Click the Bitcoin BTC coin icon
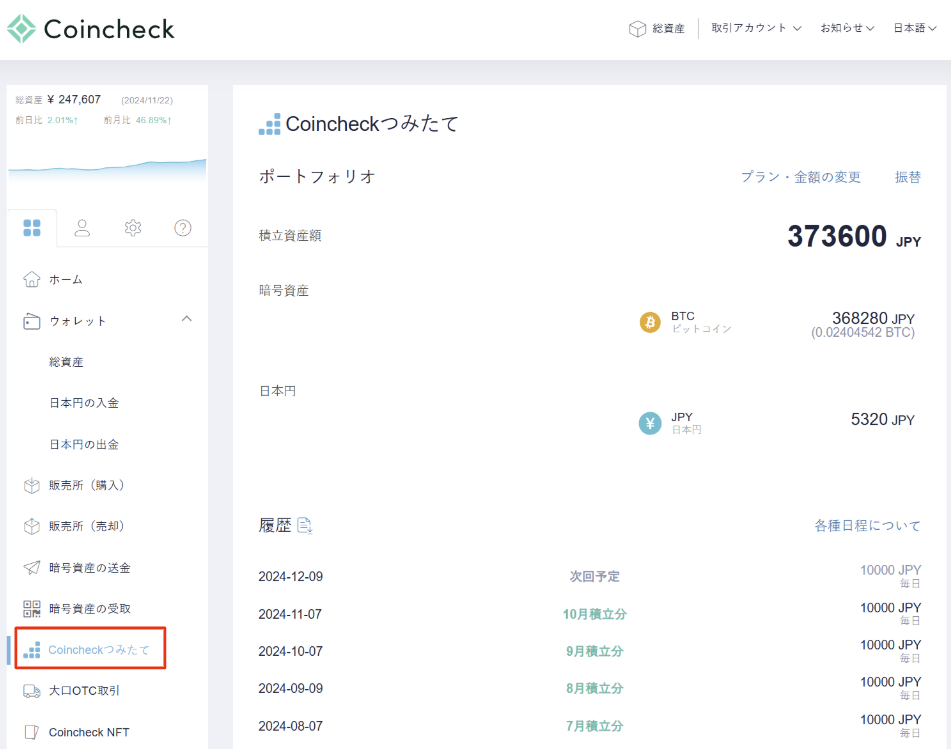The image size is (951, 752). point(650,322)
